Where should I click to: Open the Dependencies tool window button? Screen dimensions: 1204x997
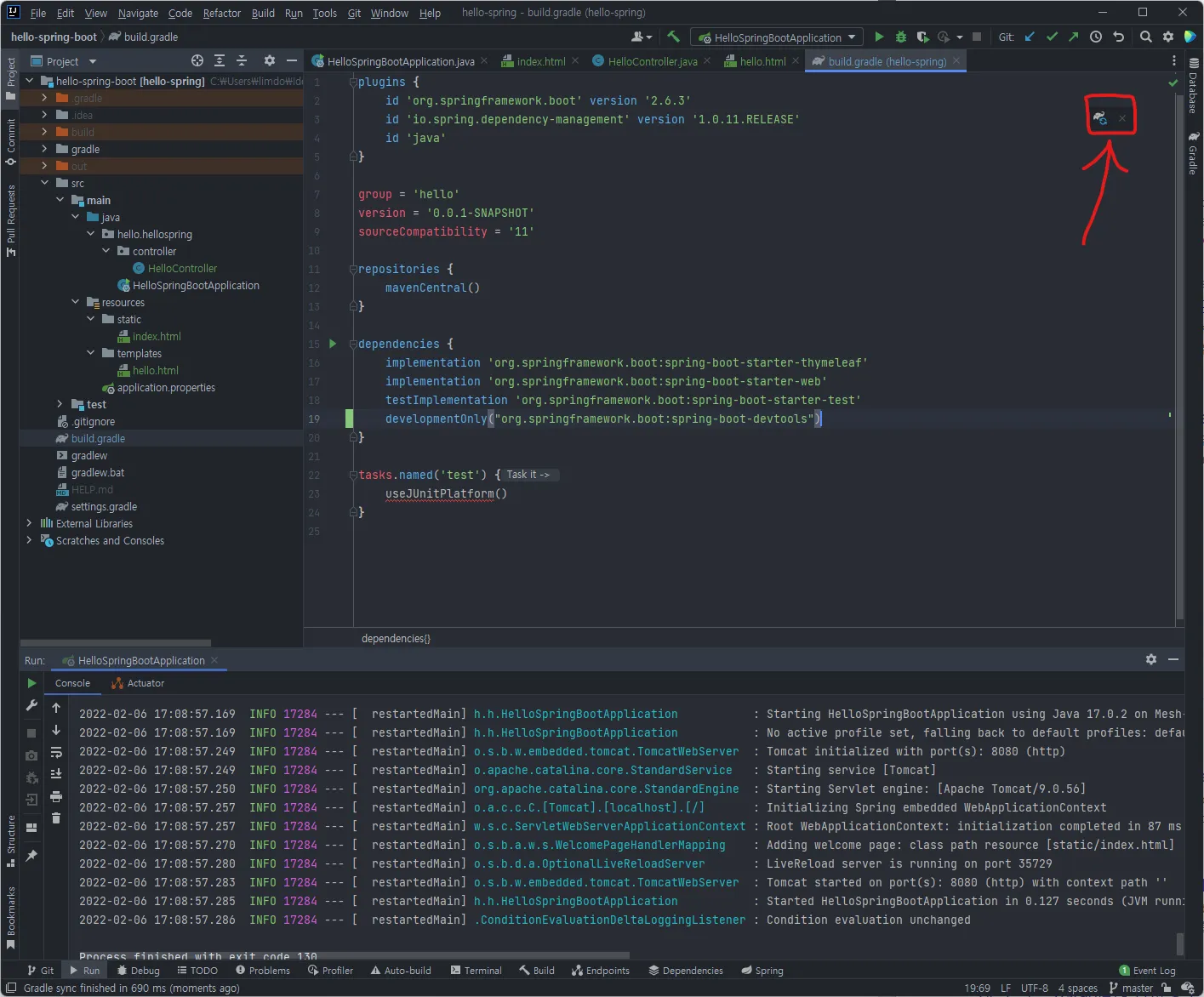tap(686, 971)
